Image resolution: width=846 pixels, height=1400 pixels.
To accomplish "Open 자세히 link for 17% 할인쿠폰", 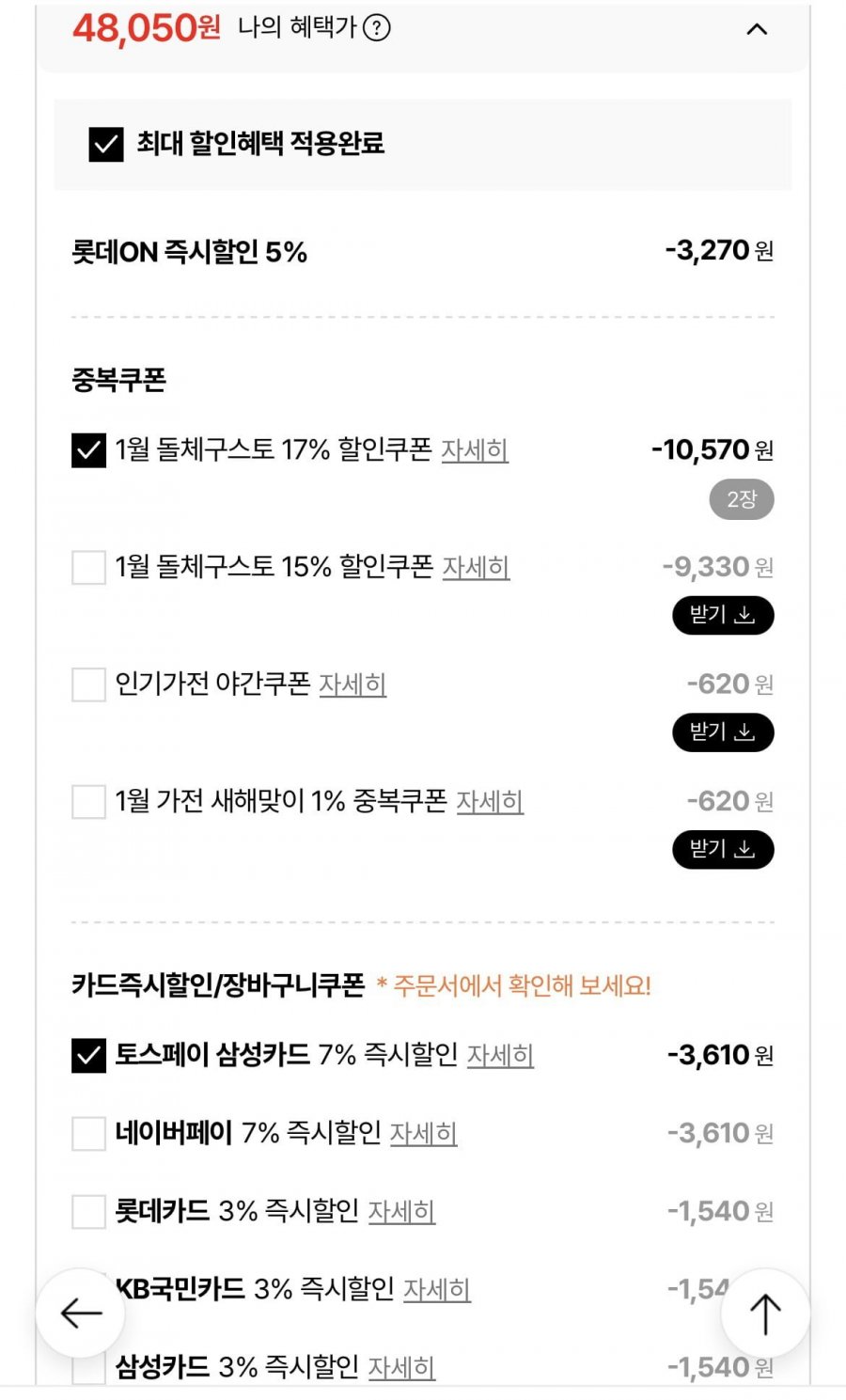I will coord(475,450).
